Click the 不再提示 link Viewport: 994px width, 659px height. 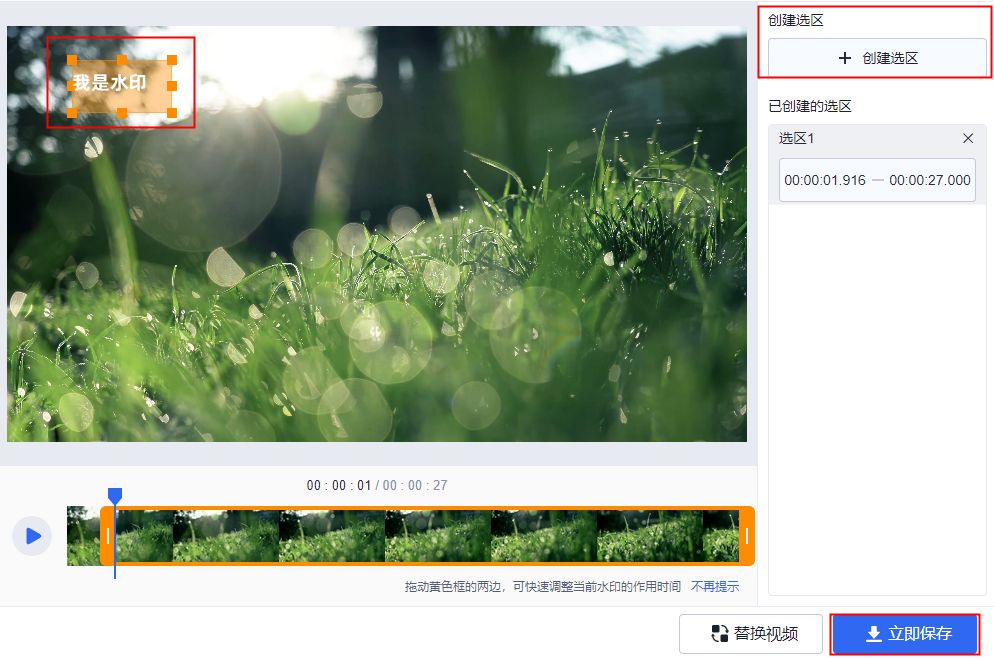click(714, 586)
